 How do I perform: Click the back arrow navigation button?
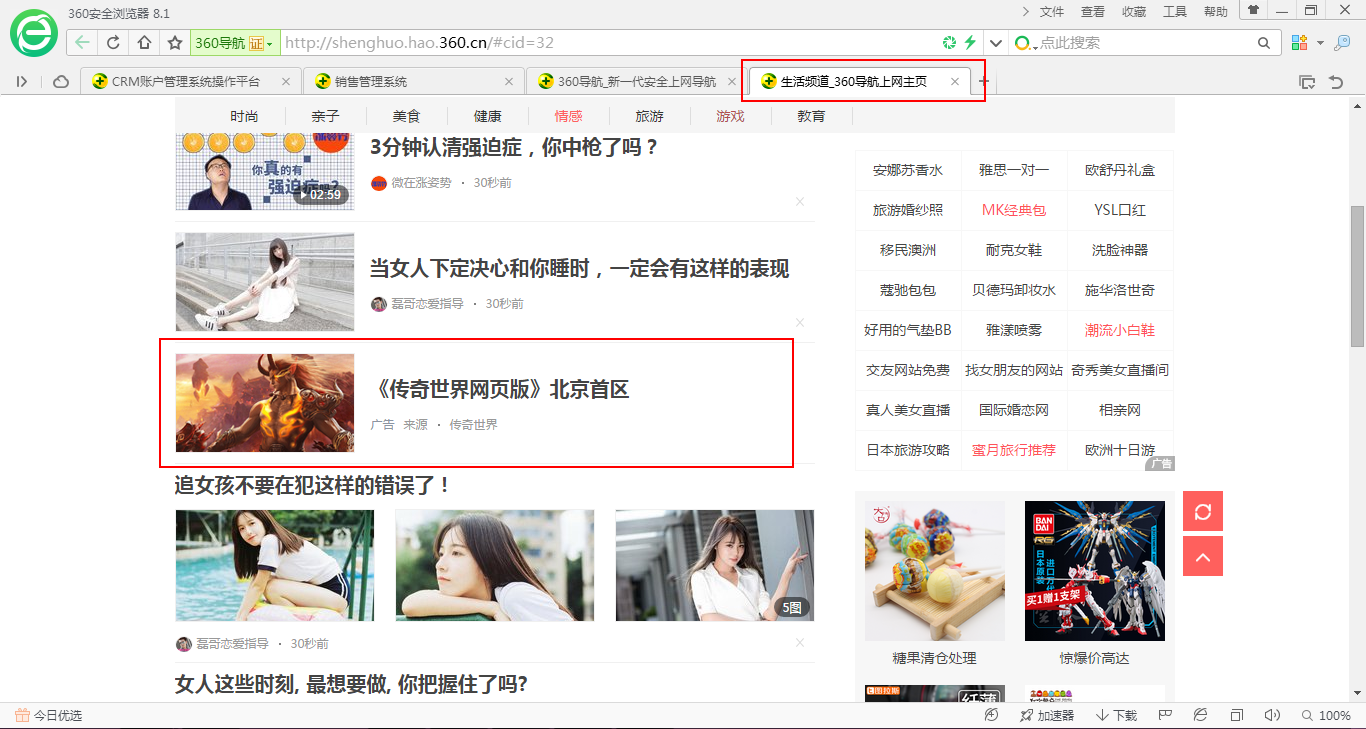pyautogui.click(x=82, y=43)
